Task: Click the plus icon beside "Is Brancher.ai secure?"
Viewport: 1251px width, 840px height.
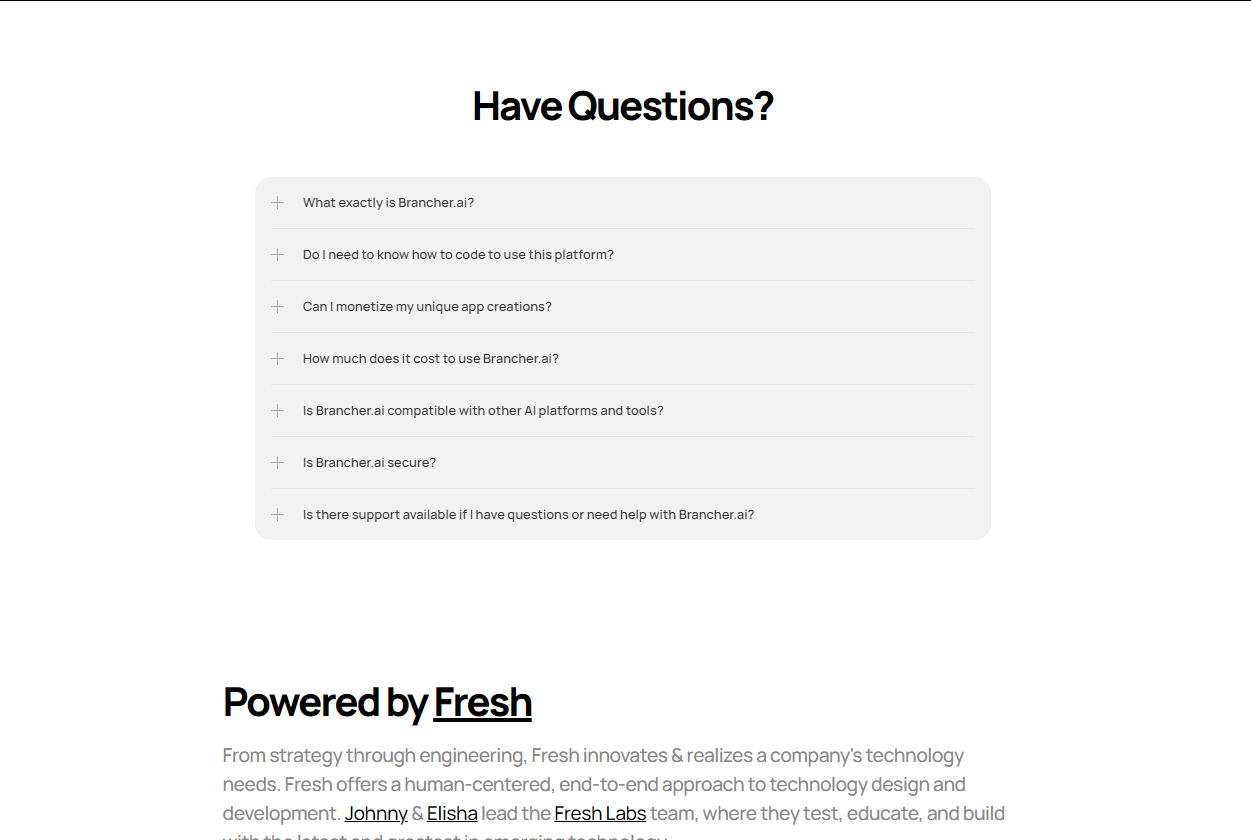Action: point(278,463)
